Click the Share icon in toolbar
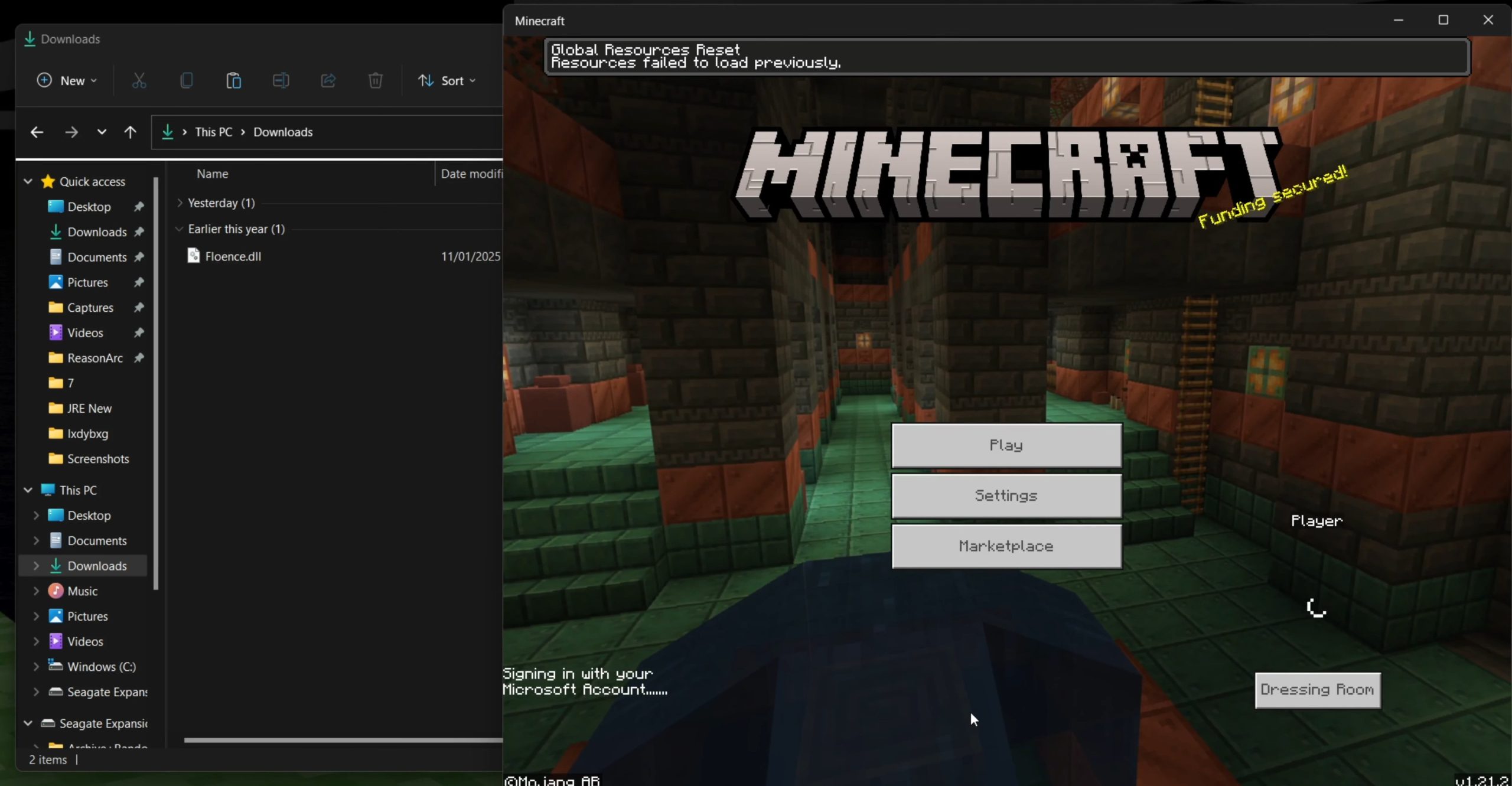The image size is (1512, 786). [328, 80]
